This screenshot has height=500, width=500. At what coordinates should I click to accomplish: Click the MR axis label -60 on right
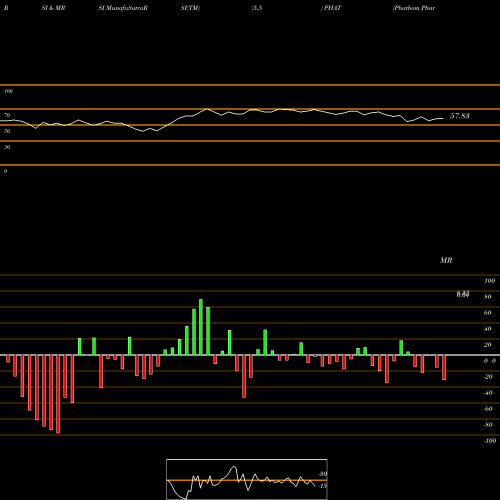coord(488,409)
